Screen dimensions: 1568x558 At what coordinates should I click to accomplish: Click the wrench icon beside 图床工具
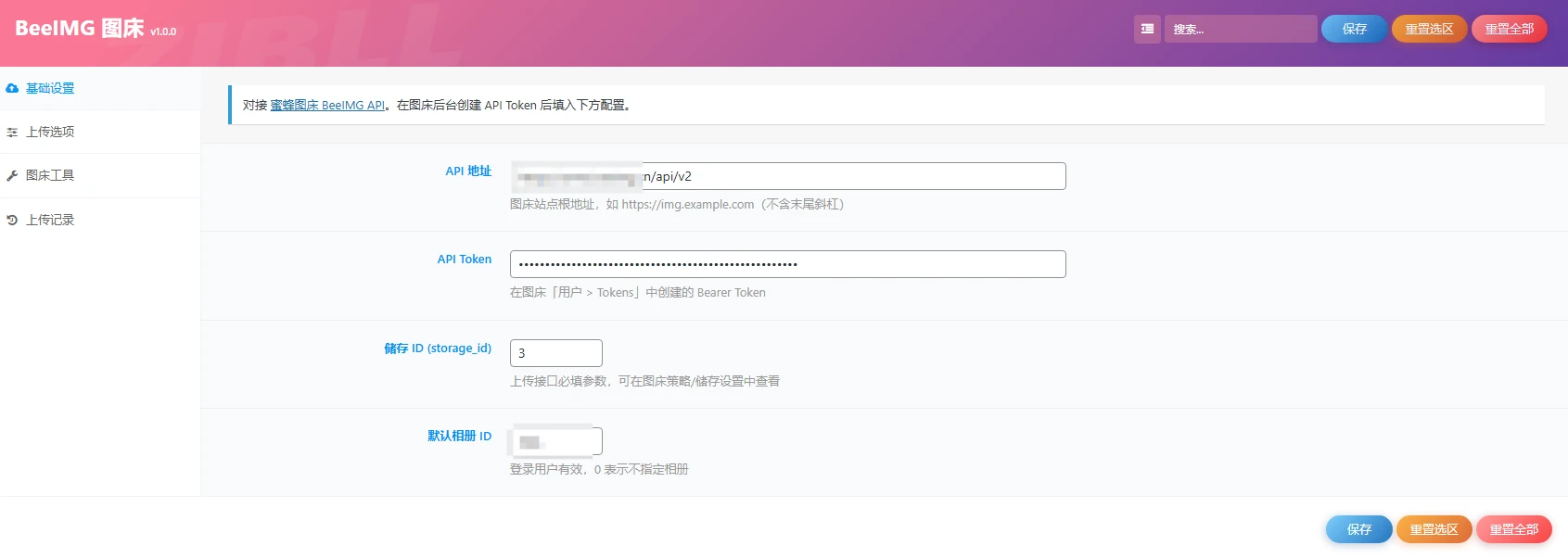12,176
